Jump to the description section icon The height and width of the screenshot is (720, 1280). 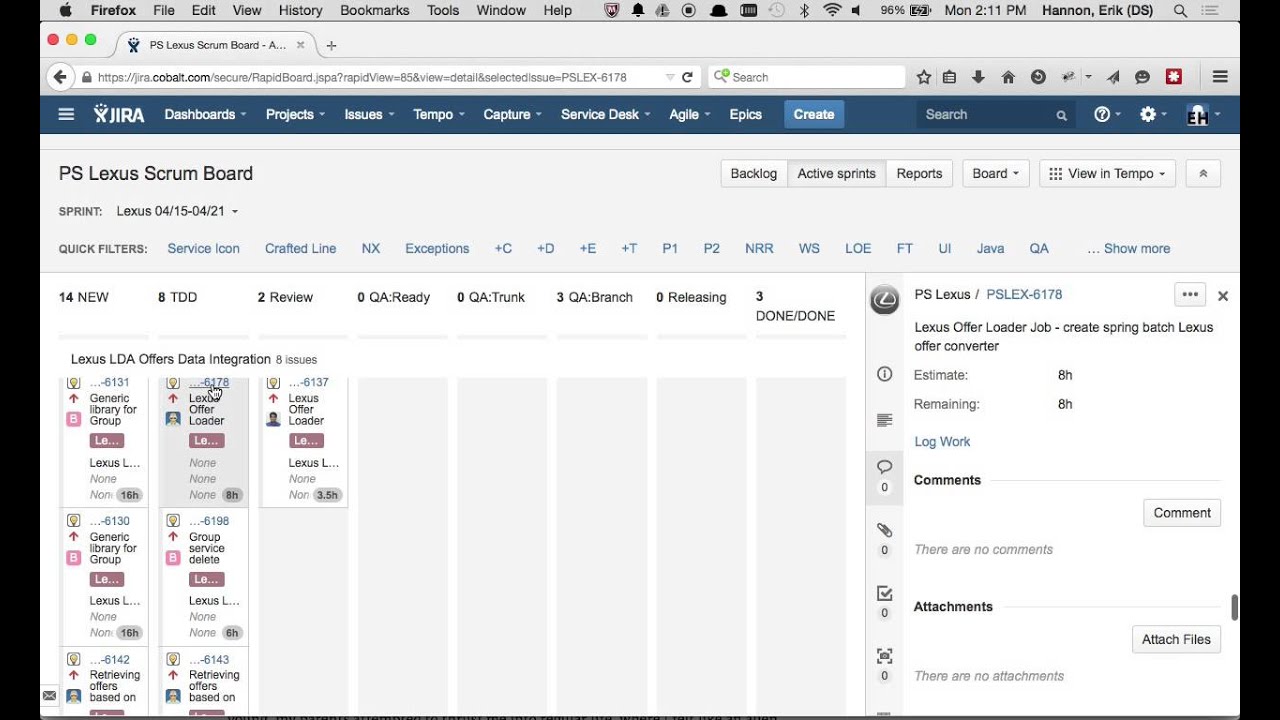[x=884, y=420]
